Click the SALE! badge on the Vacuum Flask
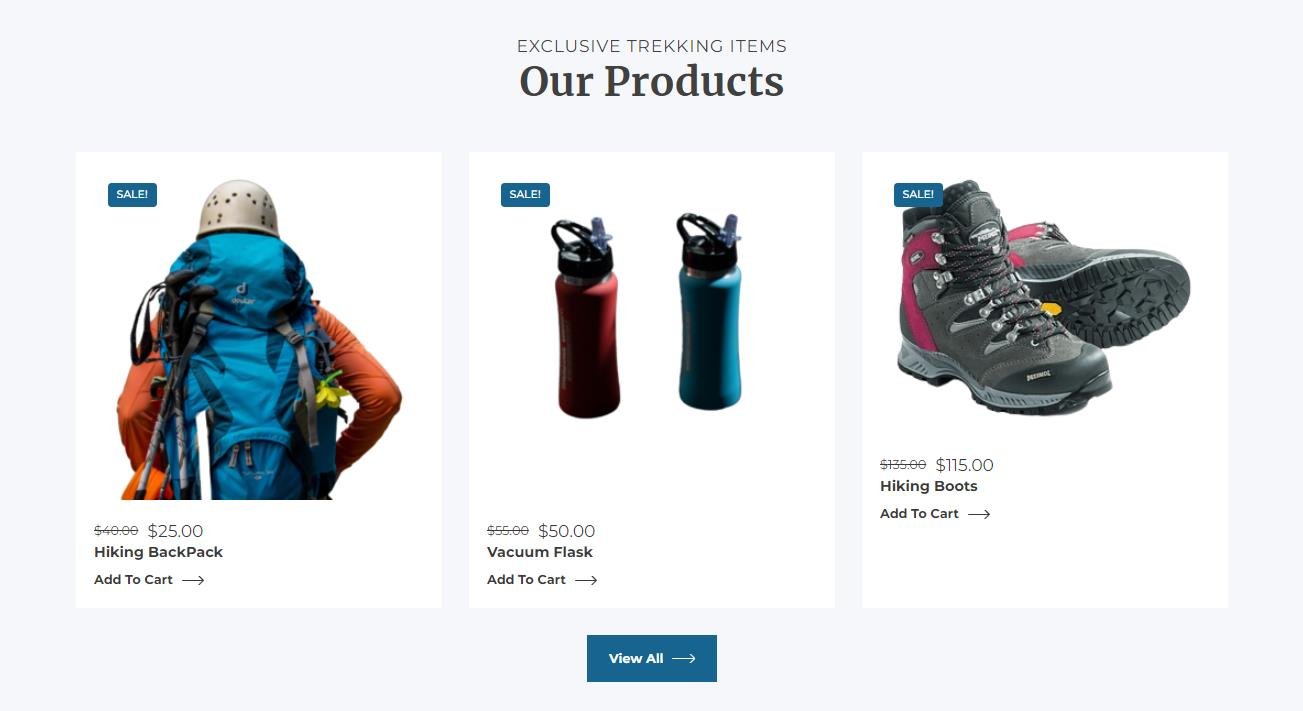This screenshot has height=711, width=1303. pyautogui.click(x=525, y=194)
